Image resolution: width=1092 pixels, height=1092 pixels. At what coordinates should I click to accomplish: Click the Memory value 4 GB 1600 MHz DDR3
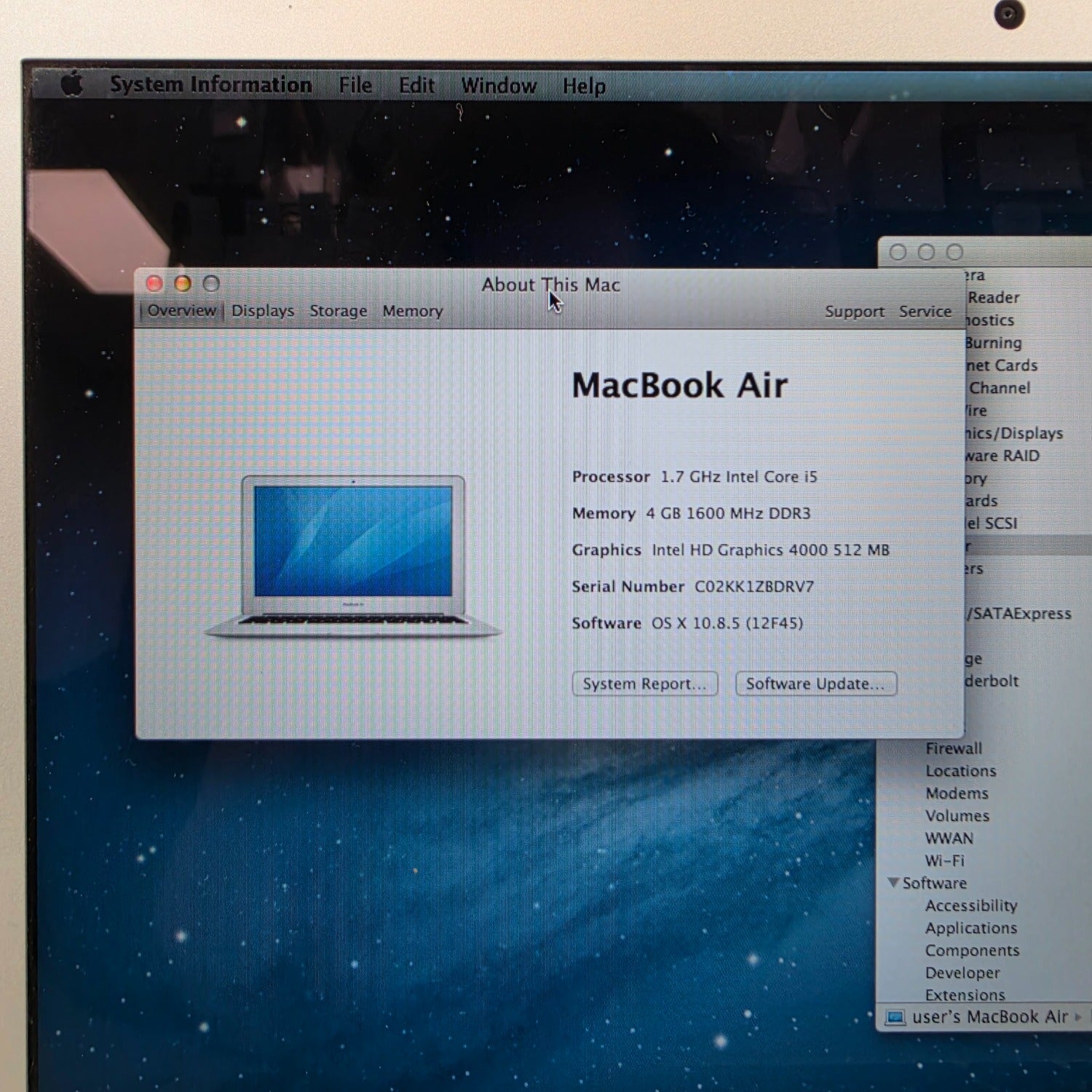(728, 513)
